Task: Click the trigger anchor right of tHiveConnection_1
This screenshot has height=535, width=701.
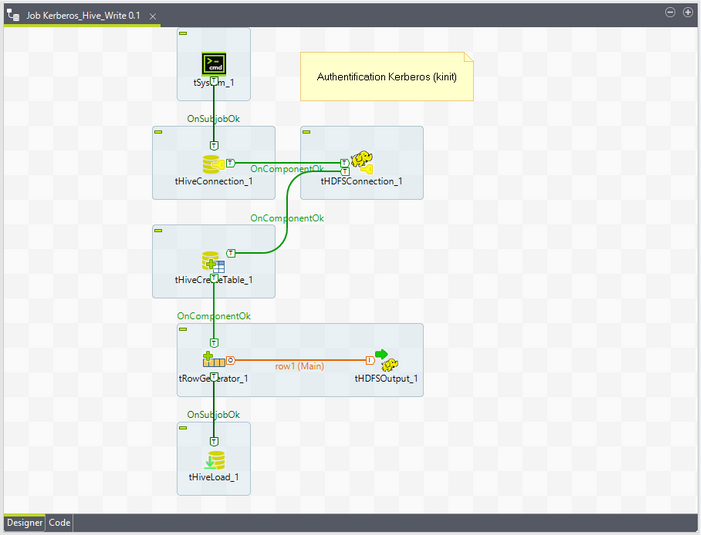Action: pos(230,163)
